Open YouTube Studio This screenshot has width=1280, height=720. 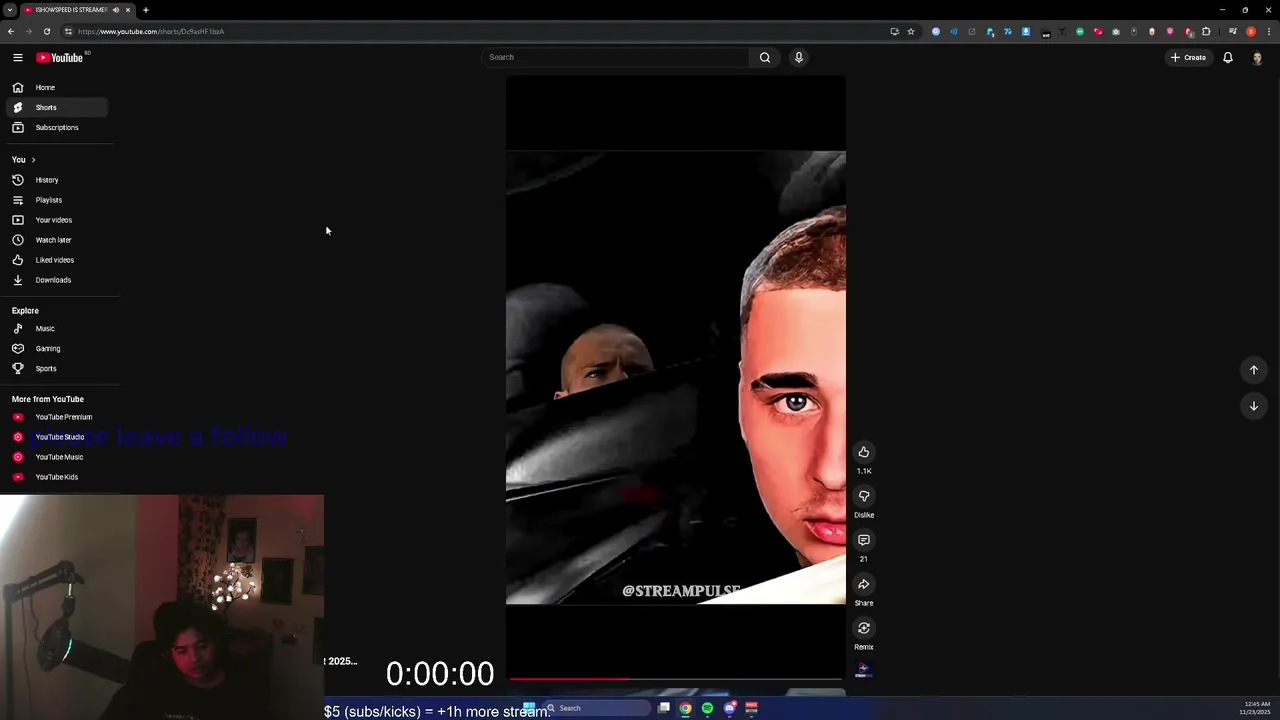[56, 437]
